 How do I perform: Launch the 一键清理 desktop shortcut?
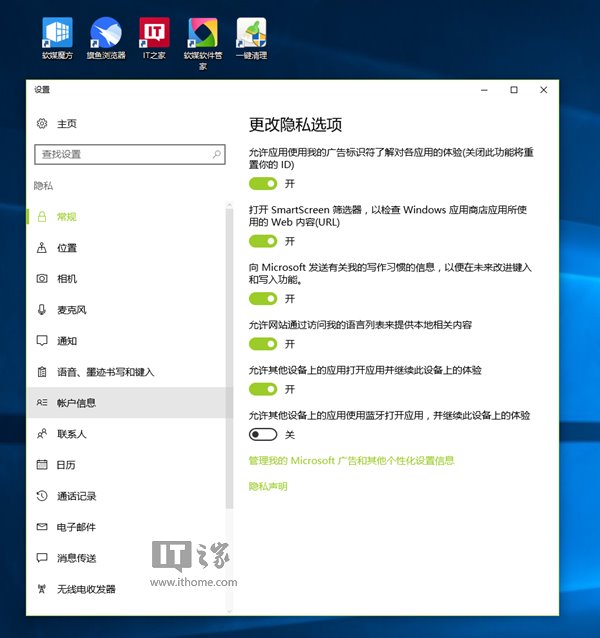[x=251, y=38]
